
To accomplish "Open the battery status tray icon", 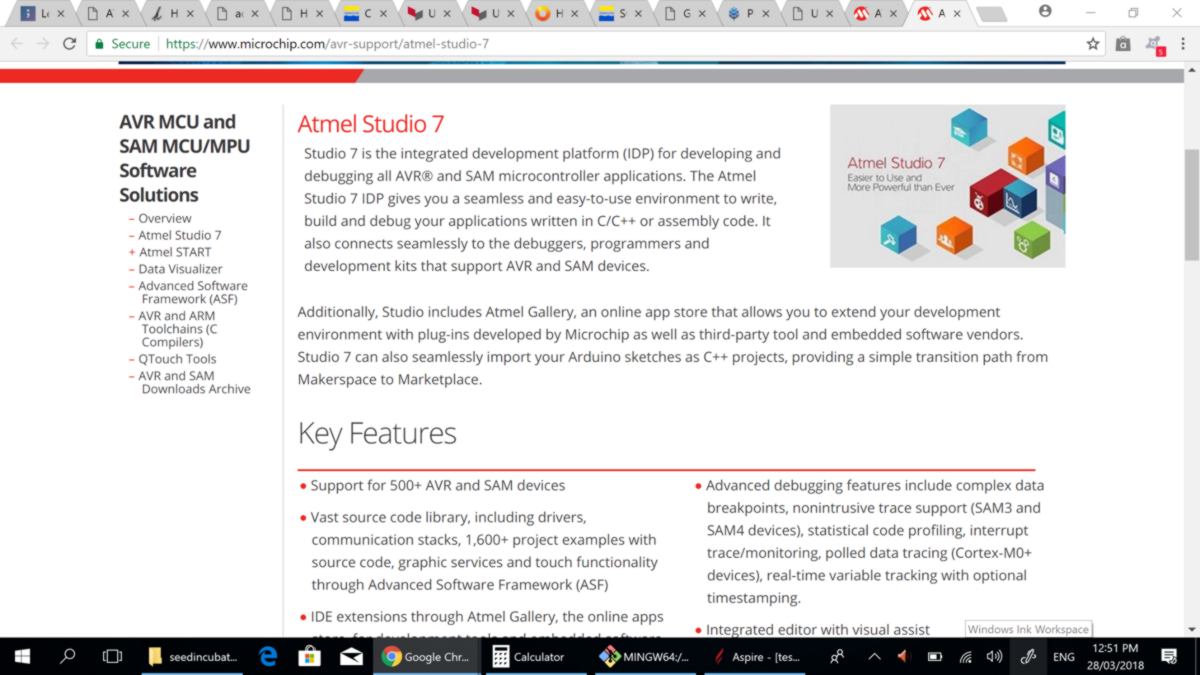I will 935,657.
